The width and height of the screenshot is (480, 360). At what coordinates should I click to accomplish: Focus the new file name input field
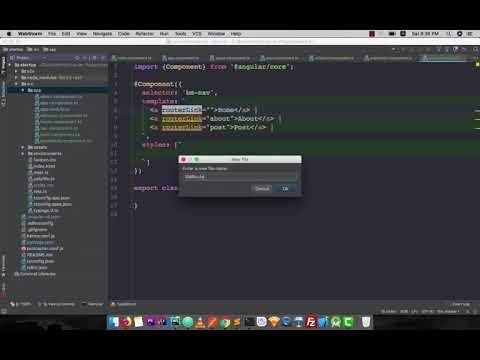240,177
